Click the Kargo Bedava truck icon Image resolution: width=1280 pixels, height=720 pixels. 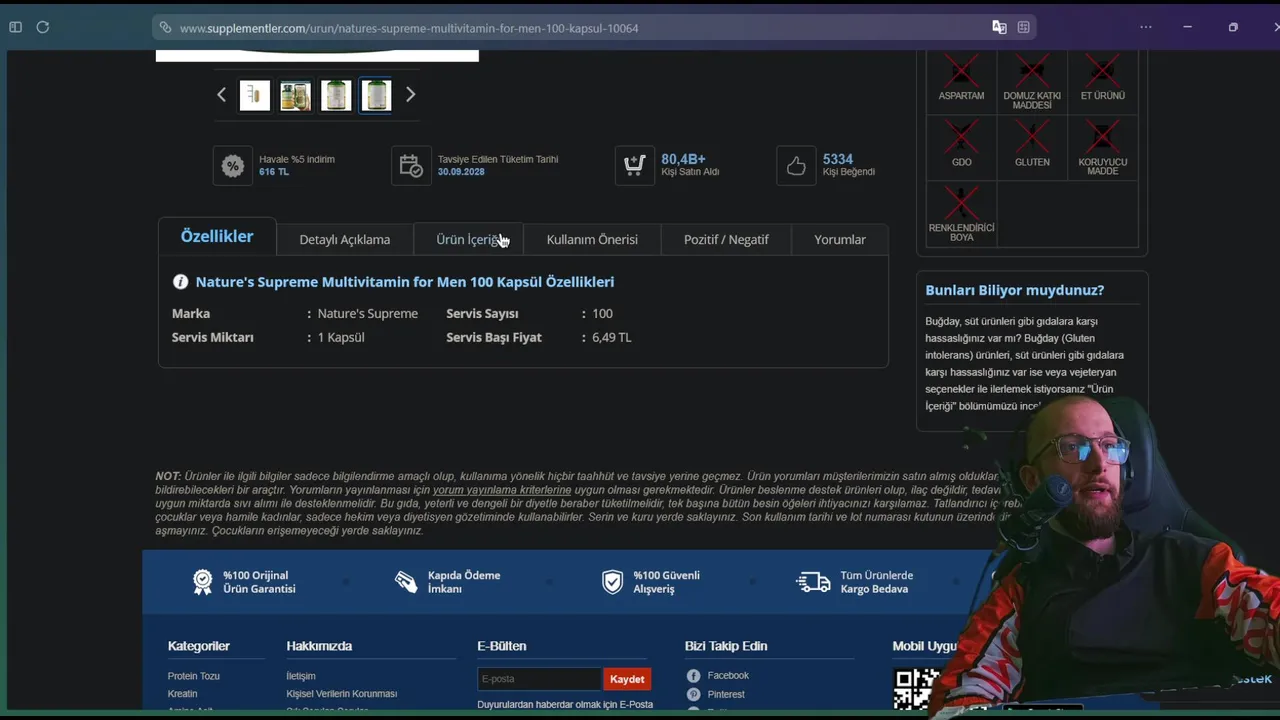tap(813, 582)
